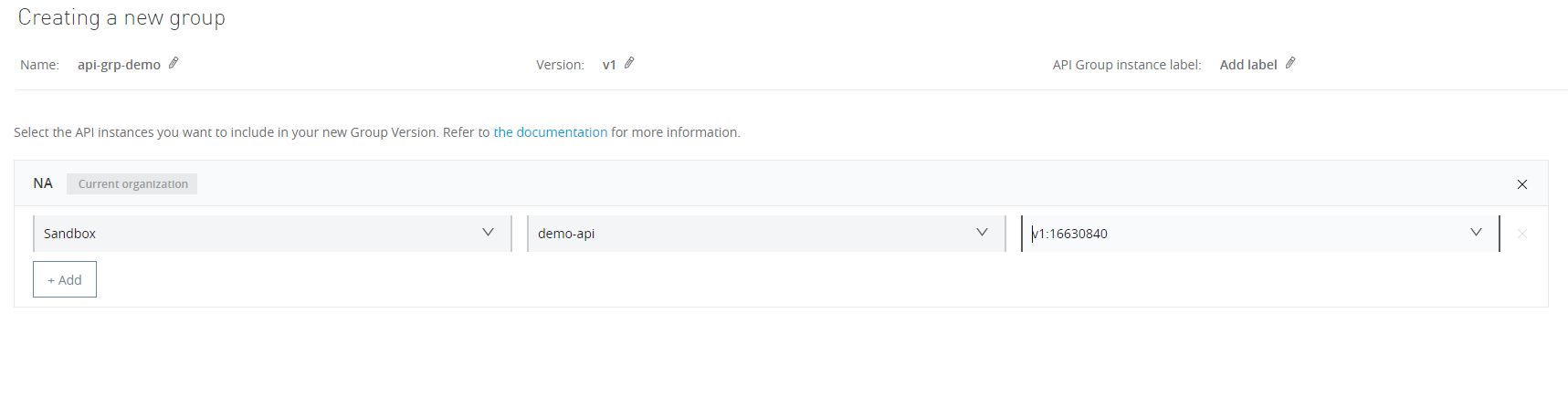Image resolution: width=1568 pixels, height=397 pixels.
Task: Click the pencil icon beside Add label
Action: 1290,63
